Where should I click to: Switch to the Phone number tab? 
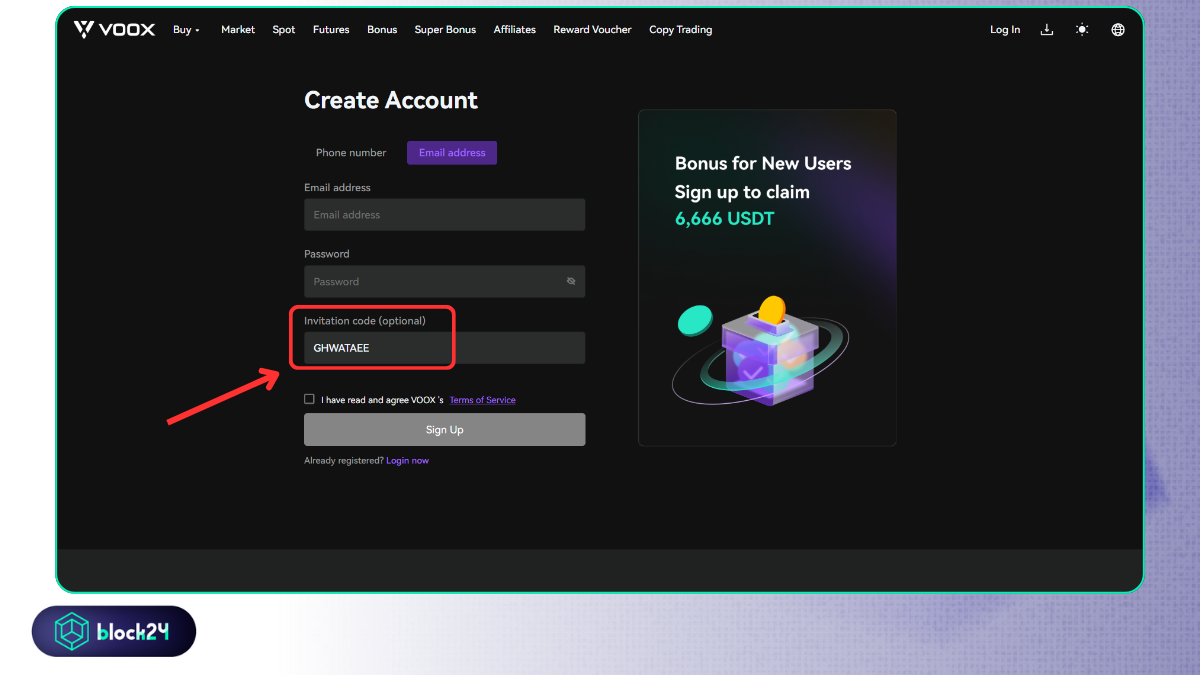tap(351, 153)
